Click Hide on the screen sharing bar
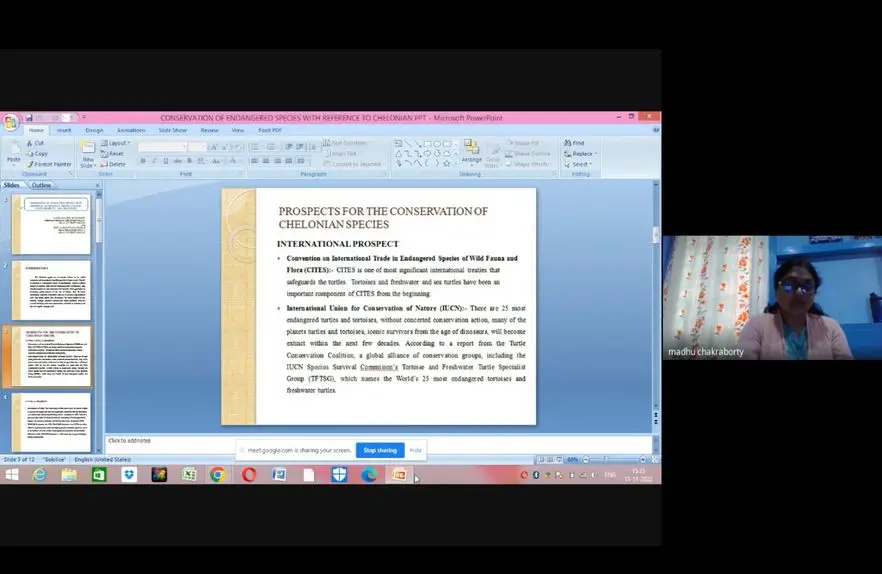The width and height of the screenshot is (882, 574). 416,450
